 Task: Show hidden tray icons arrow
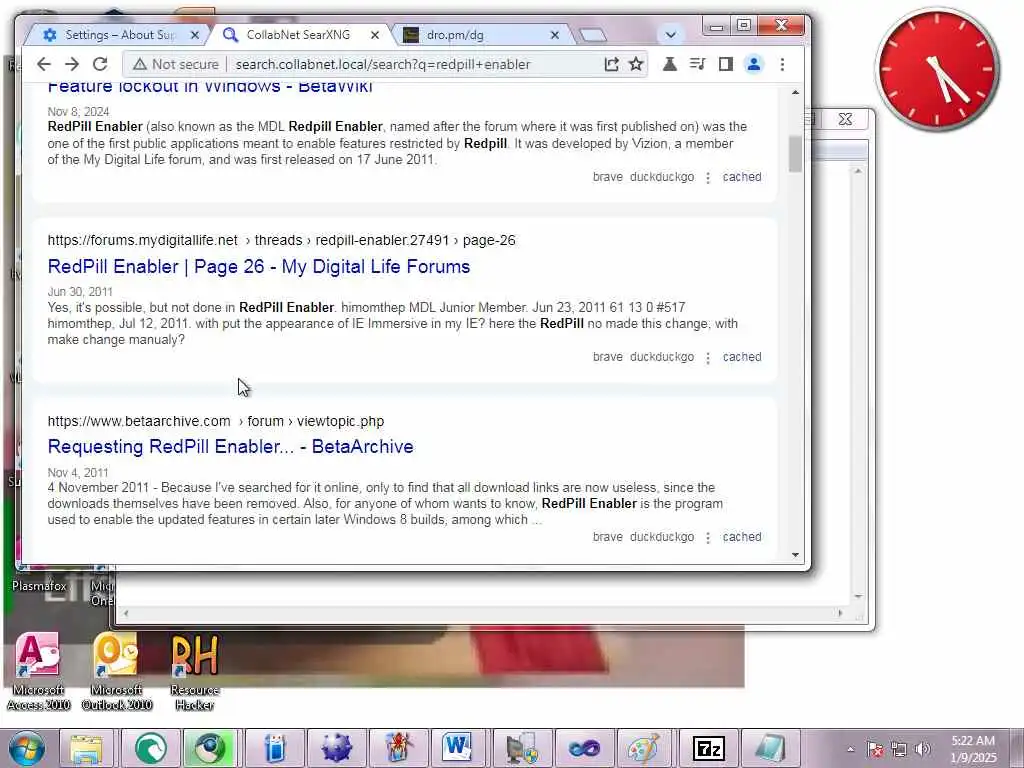point(850,749)
